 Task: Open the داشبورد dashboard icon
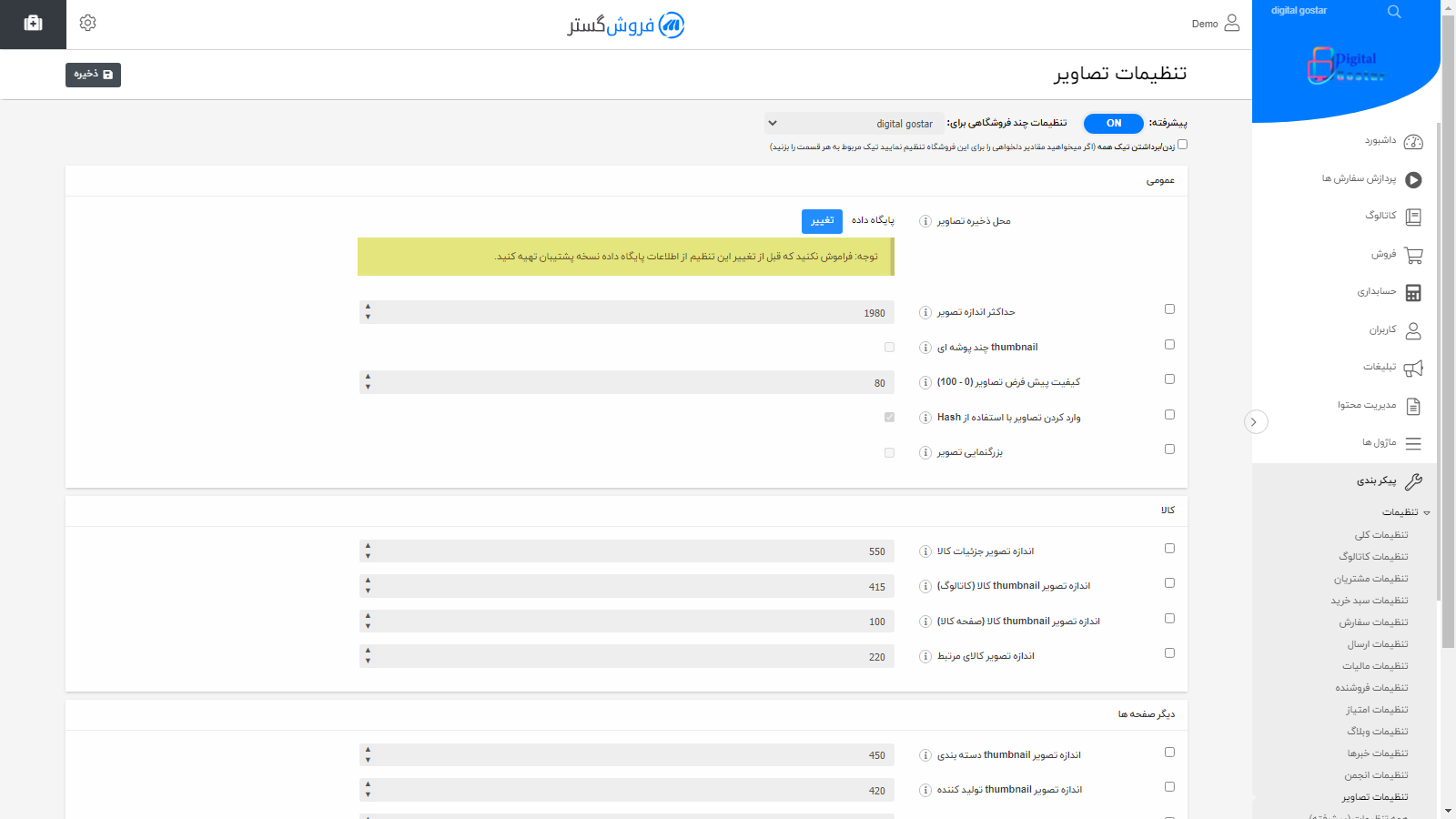coord(1412,142)
